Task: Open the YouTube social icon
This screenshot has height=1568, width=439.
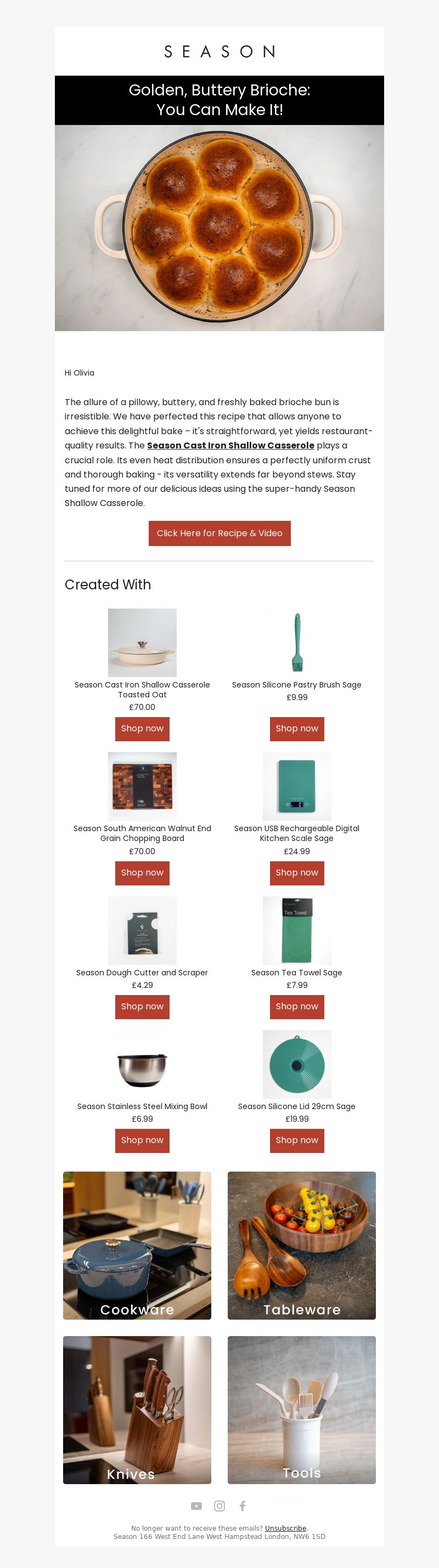Action: pyautogui.click(x=196, y=1506)
